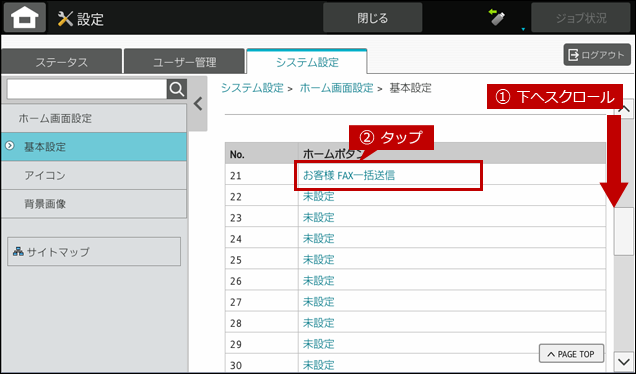Screen dimensions: 636x374
Task: Open 未設定 link in row 23
Action: click(x=318, y=217)
